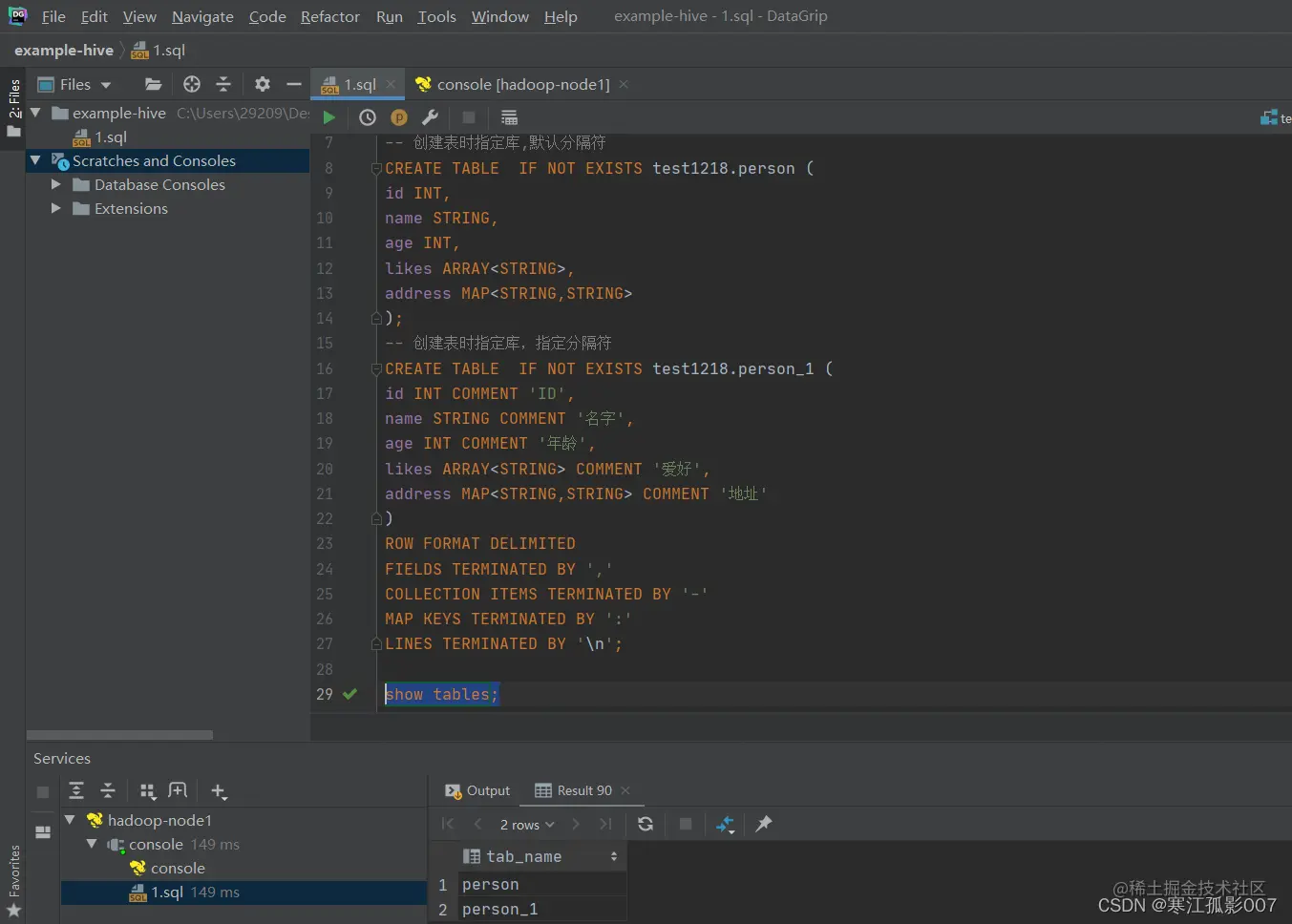Screen dimensions: 1292x924
Task: Open Files view selector dropdown
Action: [74, 84]
